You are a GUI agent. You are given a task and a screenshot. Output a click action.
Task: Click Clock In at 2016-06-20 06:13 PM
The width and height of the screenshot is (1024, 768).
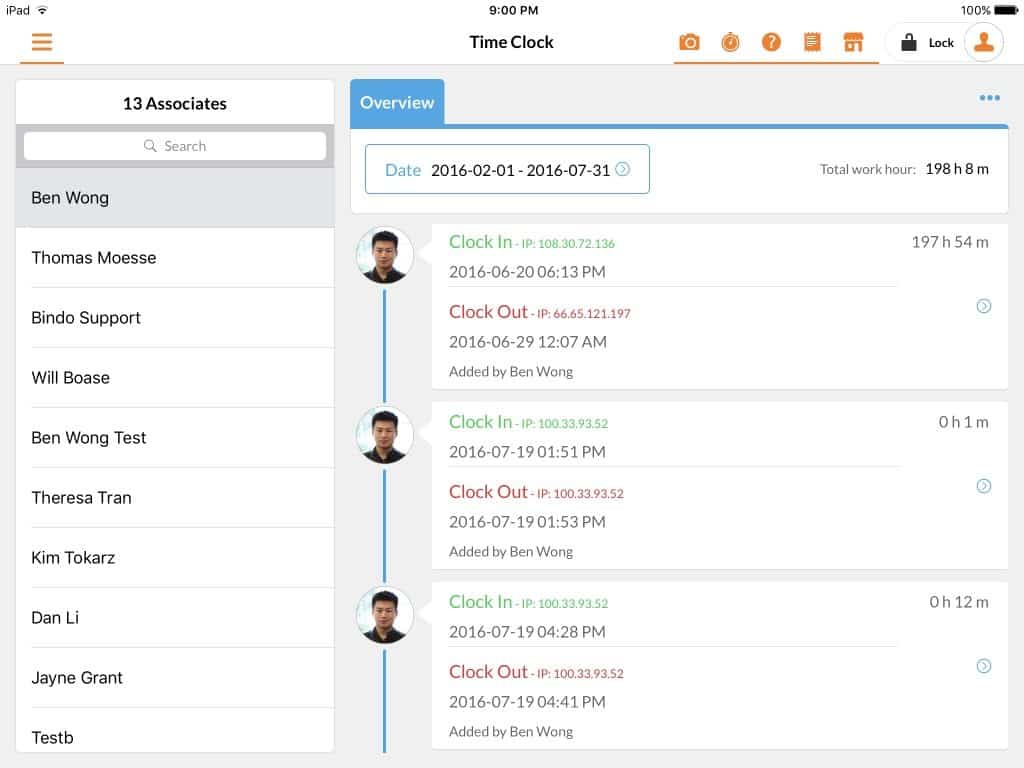pyautogui.click(x=480, y=242)
